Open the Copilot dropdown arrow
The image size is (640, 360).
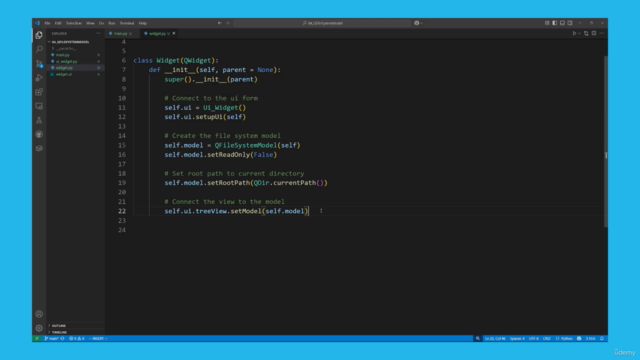tap(422, 23)
